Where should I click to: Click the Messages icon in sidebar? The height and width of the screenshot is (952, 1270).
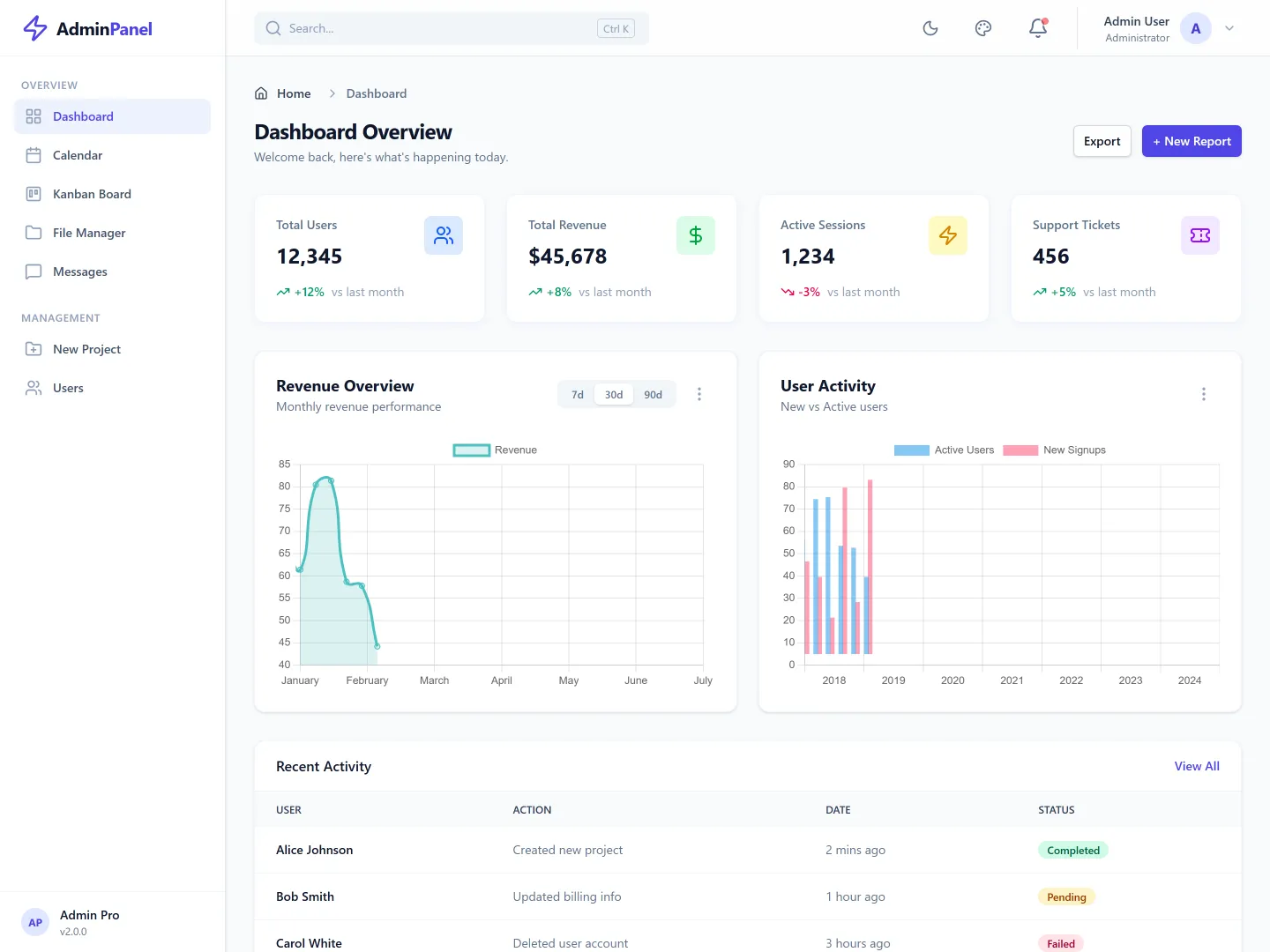34,271
